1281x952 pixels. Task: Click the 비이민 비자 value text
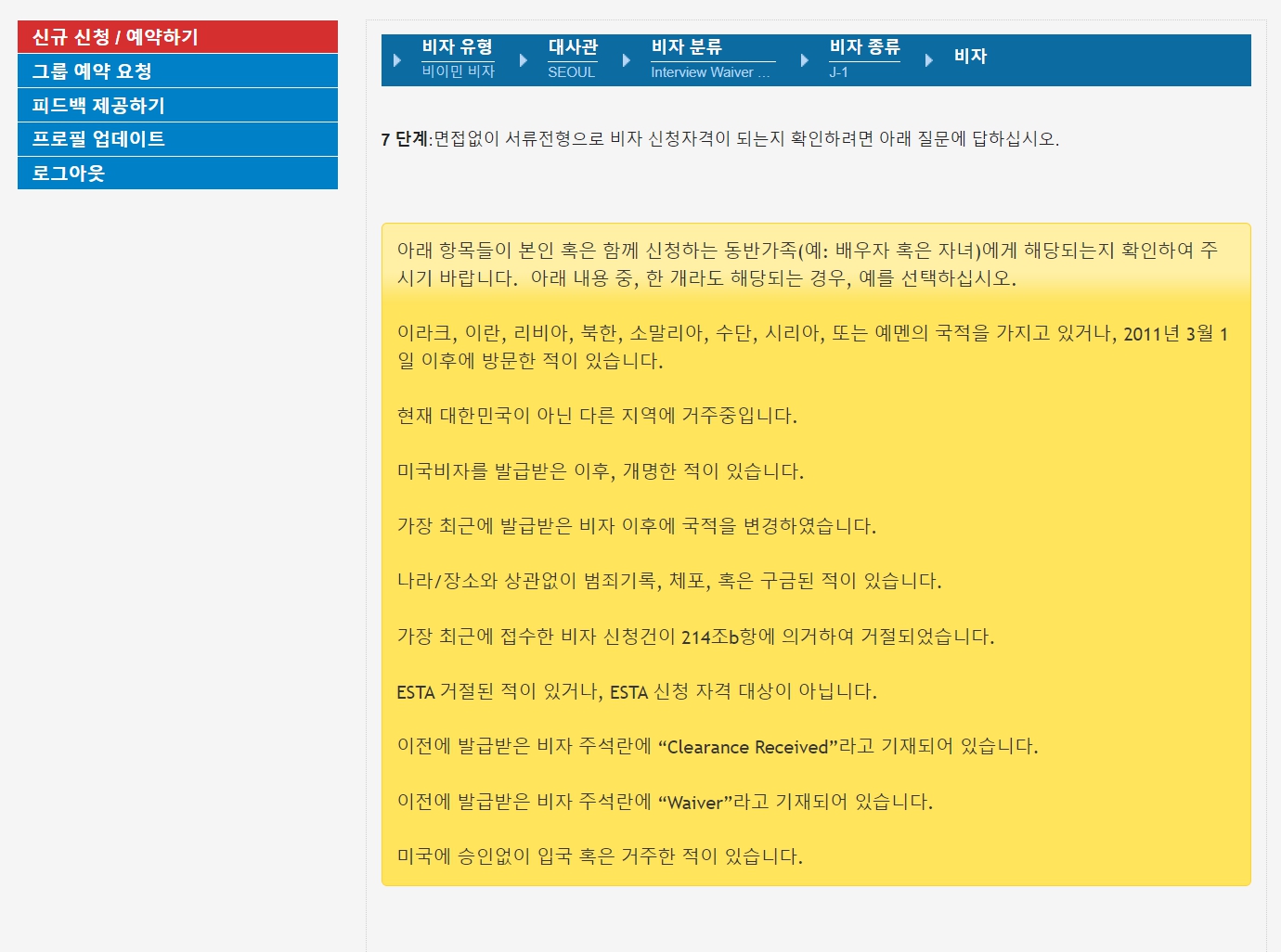pyautogui.click(x=458, y=71)
